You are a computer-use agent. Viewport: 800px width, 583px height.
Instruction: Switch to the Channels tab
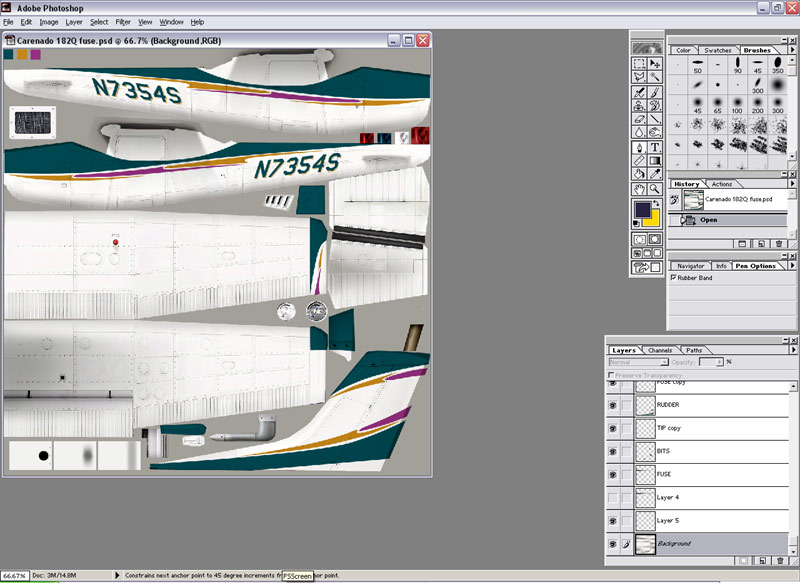pos(660,351)
